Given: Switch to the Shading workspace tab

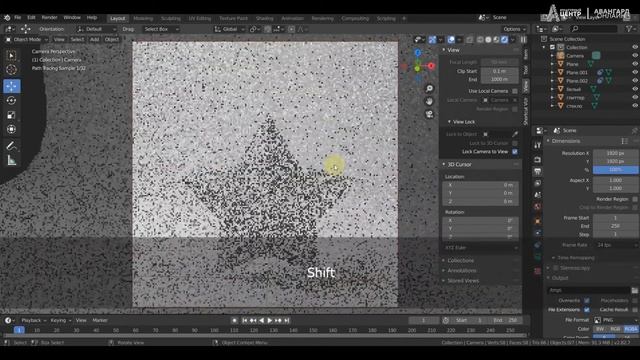Looking at the screenshot, I should pyautogui.click(x=264, y=18).
